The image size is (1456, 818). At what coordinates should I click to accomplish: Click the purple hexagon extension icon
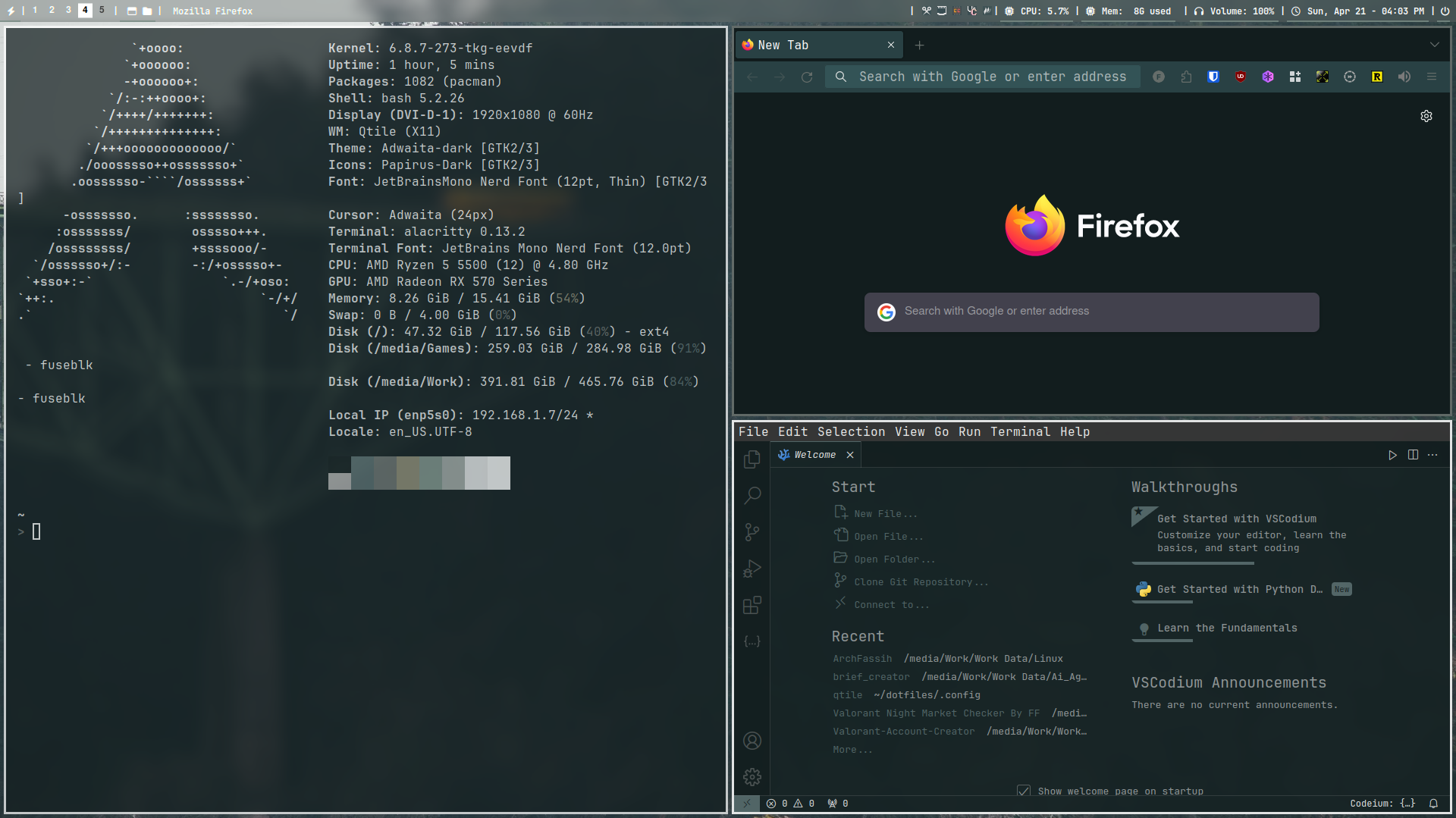1268,77
